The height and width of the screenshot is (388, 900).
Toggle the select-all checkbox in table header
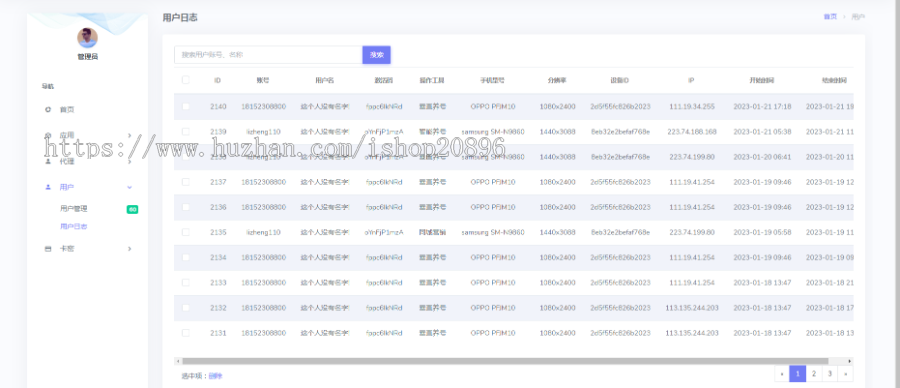pyautogui.click(x=185, y=80)
